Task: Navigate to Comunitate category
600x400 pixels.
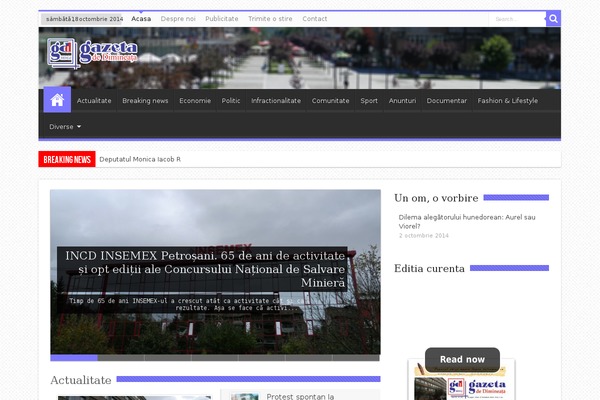Action: pos(331,101)
